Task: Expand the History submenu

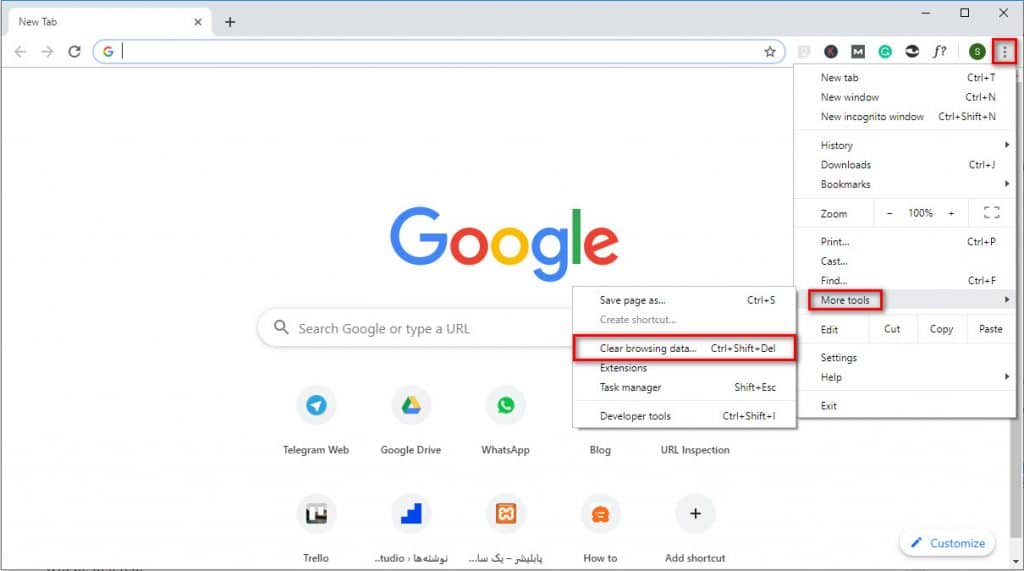Action: click(905, 145)
